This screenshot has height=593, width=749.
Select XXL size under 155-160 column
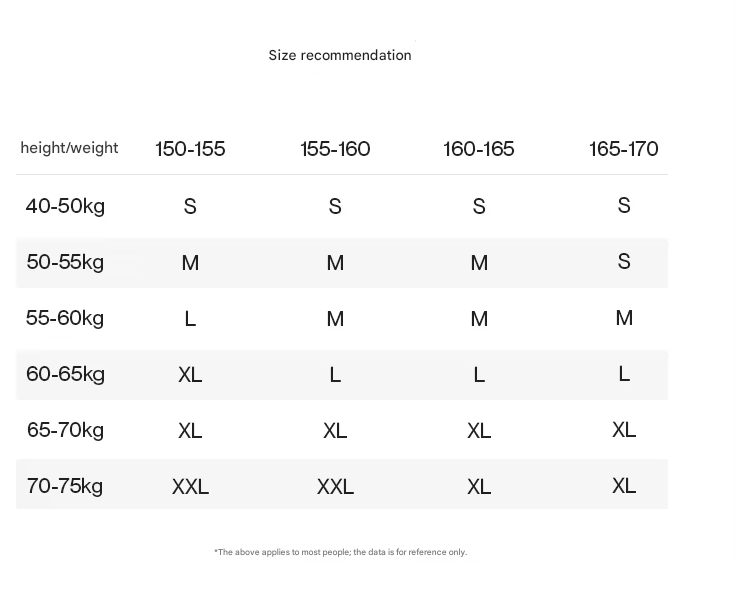coord(335,487)
